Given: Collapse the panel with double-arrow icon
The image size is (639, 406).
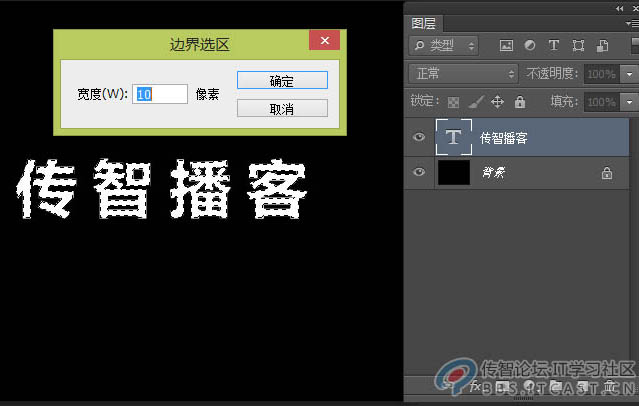Looking at the screenshot, I should point(619,8).
